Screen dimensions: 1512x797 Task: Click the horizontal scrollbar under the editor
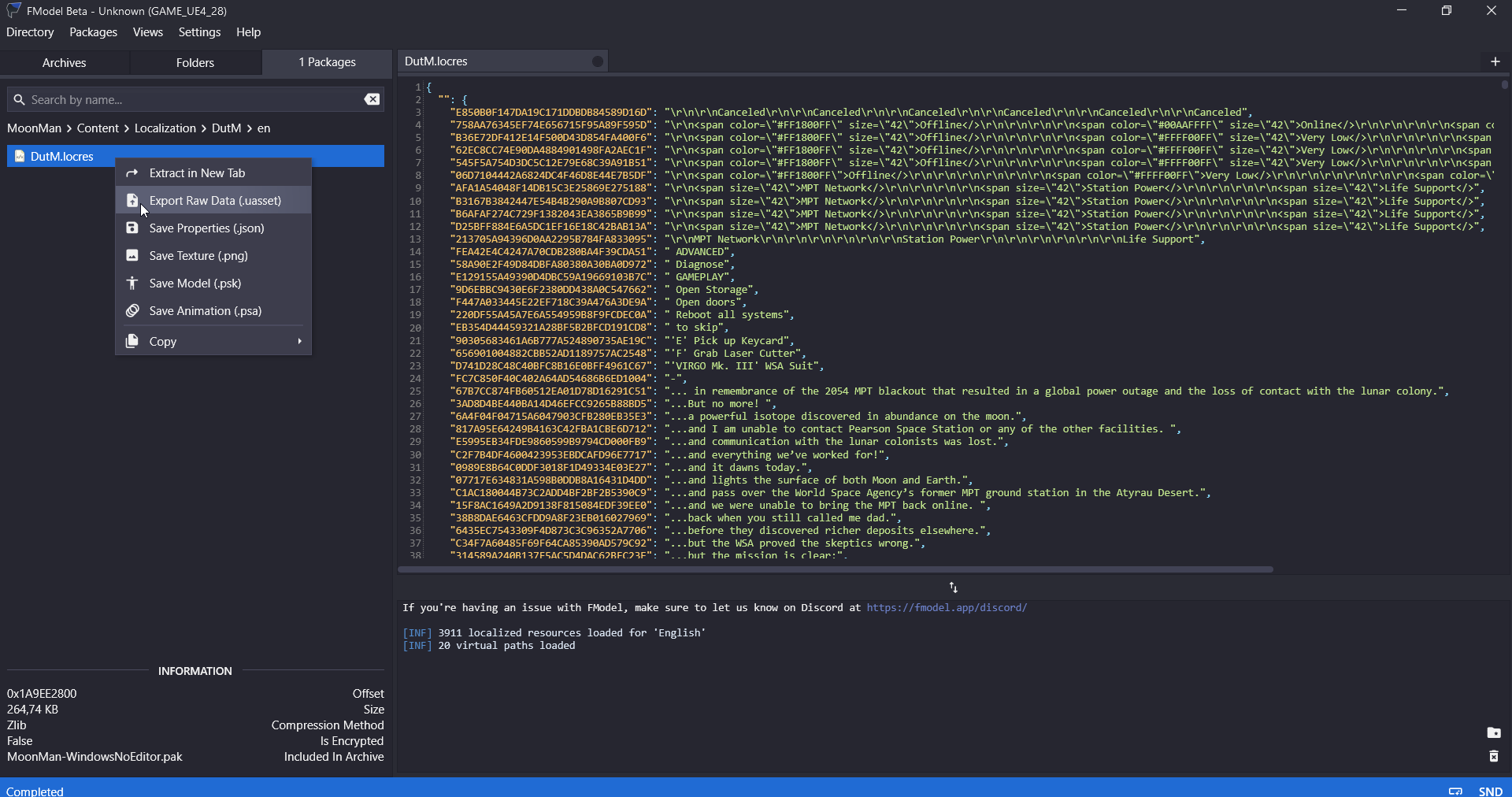pos(835,569)
